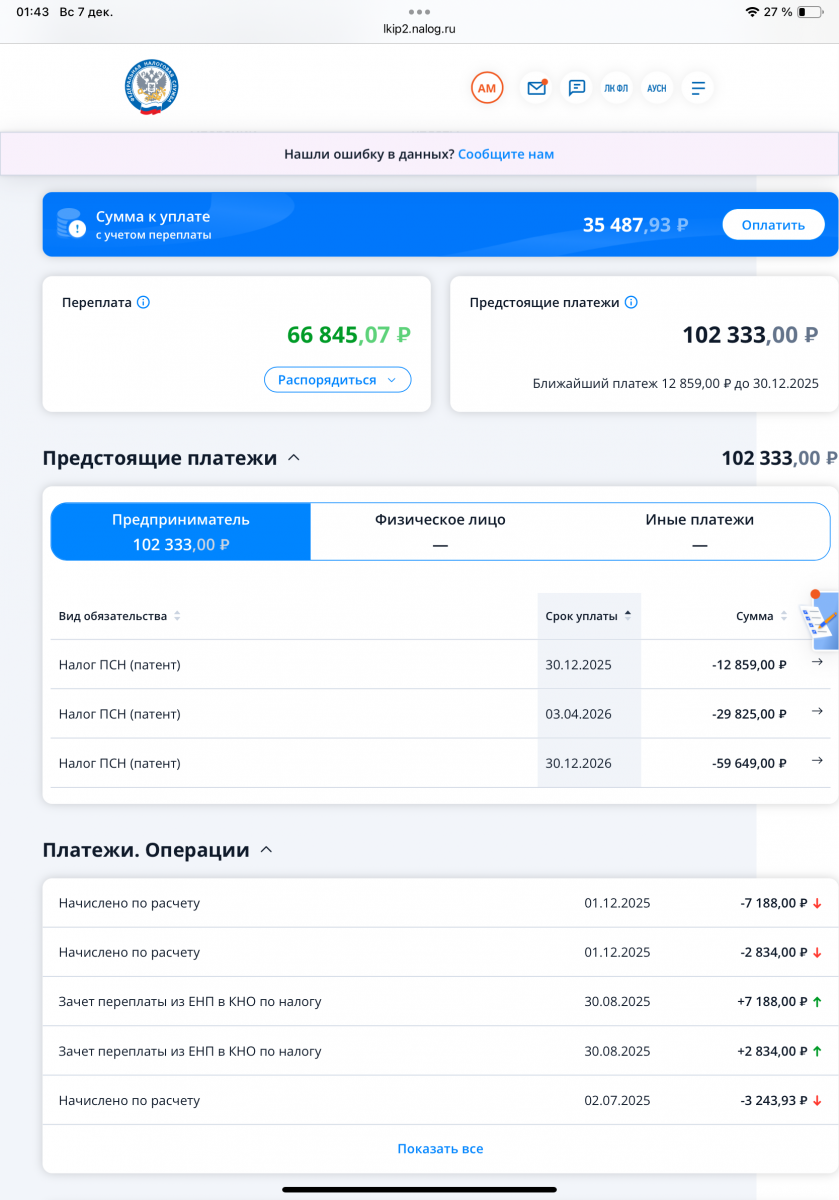Collapse the Предстоящие платежи section
Image resolution: width=839 pixels, height=1200 pixels.
[293, 458]
